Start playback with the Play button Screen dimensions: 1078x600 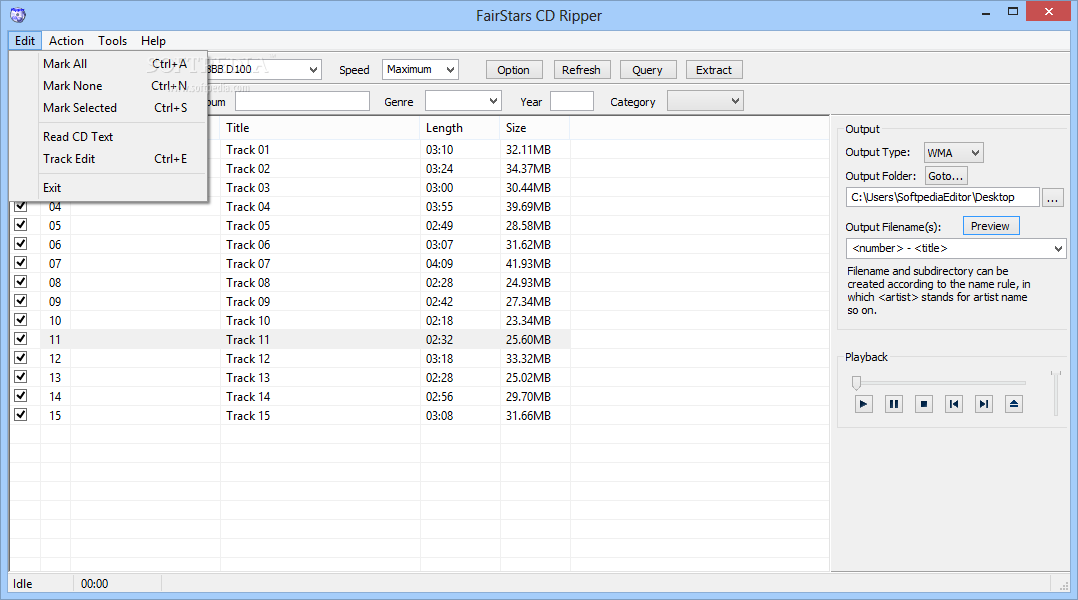[x=864, y=404]
